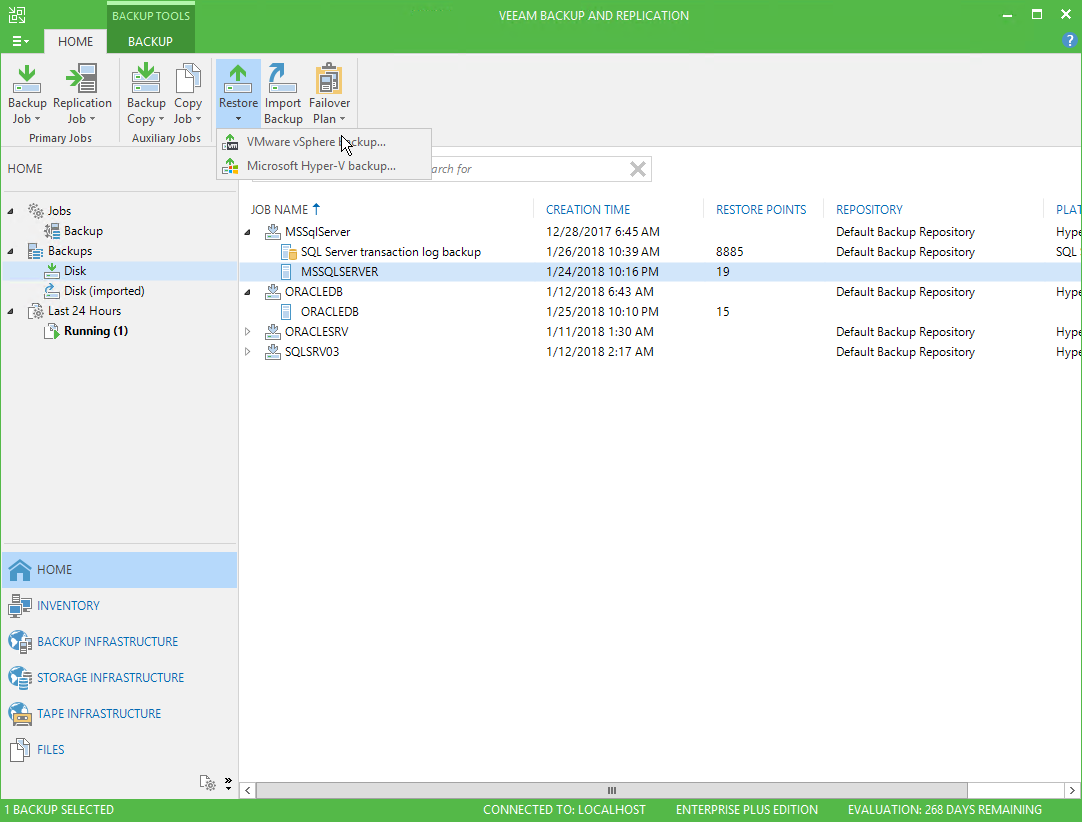This screenshot has height=822, width=1082.
Task: Sort by REPOSITORY column header
Action: pos(869,210)
